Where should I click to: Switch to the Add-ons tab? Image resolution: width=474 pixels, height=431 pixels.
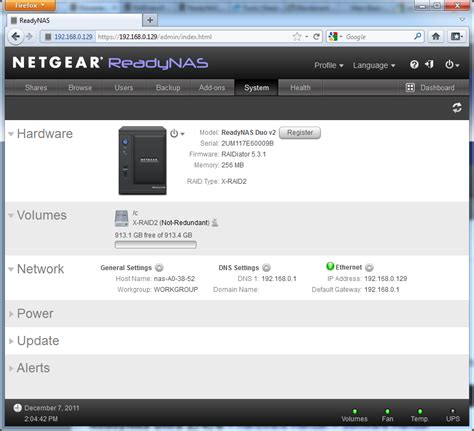212,88
